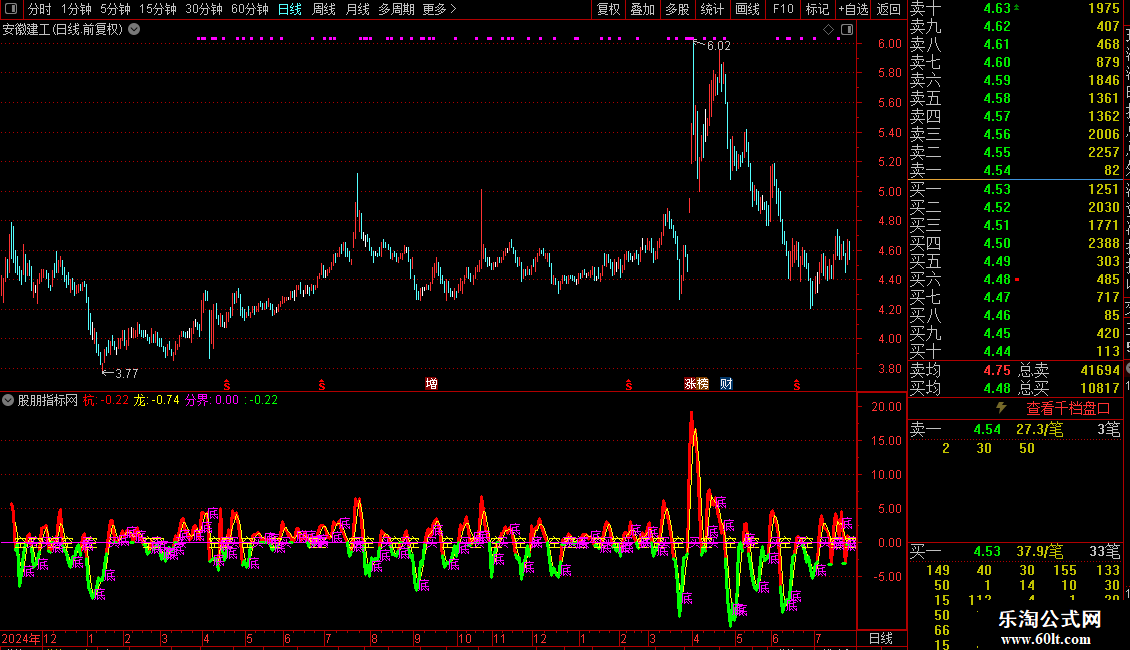
Task: Select the 日线 daily tab
Action: (290, 9)
